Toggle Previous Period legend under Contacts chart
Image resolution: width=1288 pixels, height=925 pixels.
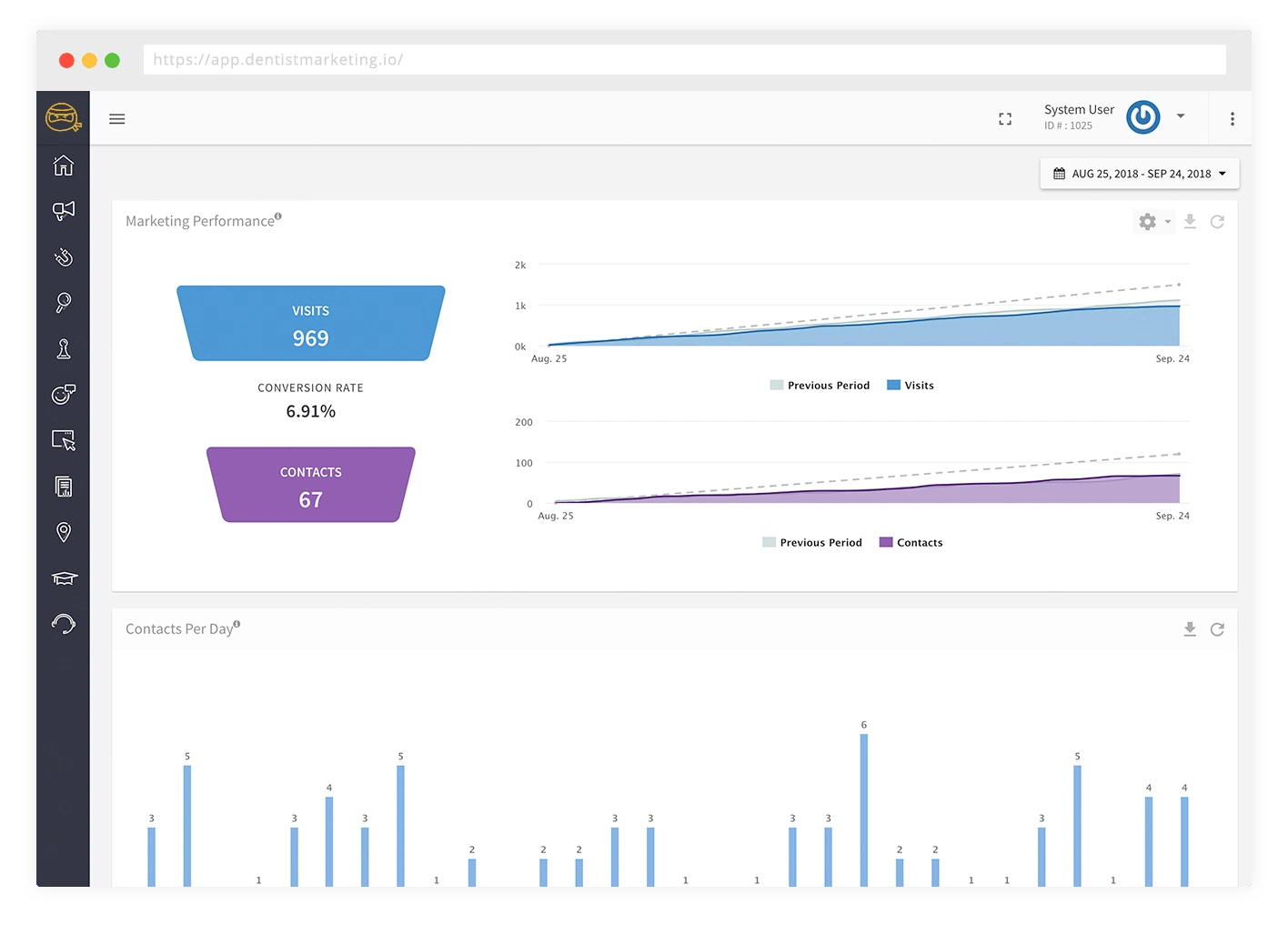(812, 543)
